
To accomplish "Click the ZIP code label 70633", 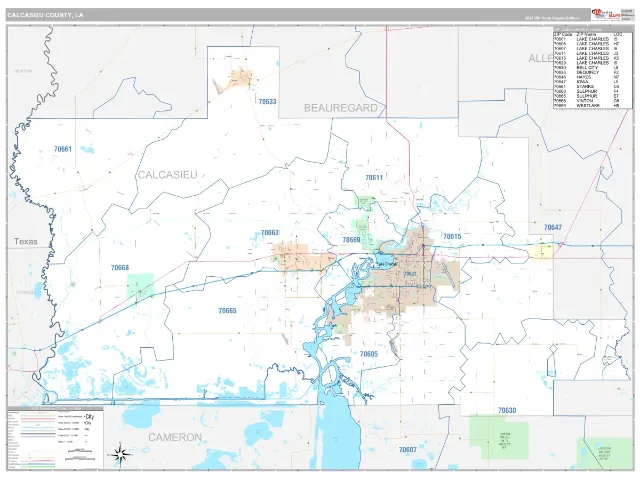I will pos(267,102).
